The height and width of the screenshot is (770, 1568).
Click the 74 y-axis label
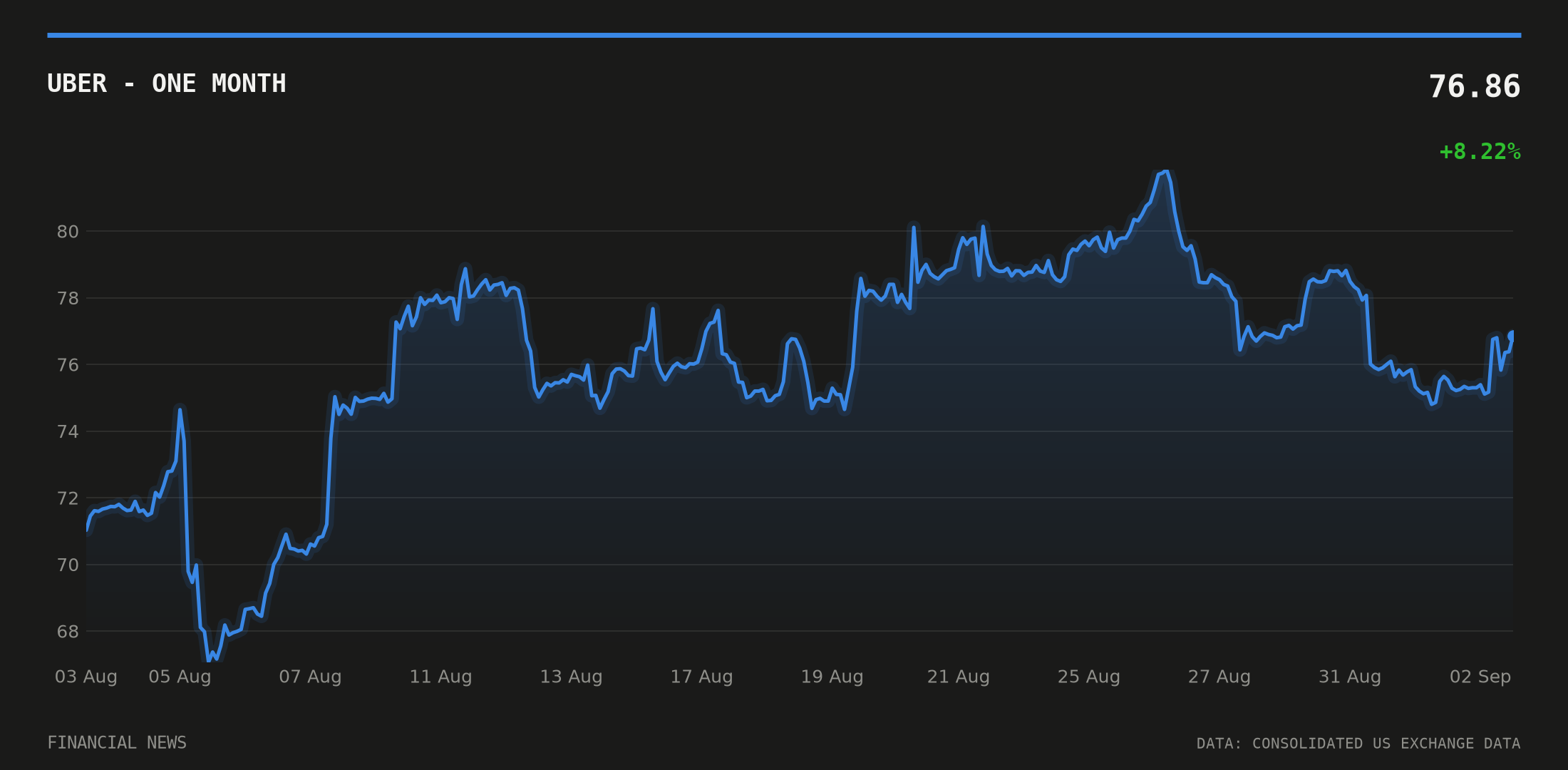68,432
